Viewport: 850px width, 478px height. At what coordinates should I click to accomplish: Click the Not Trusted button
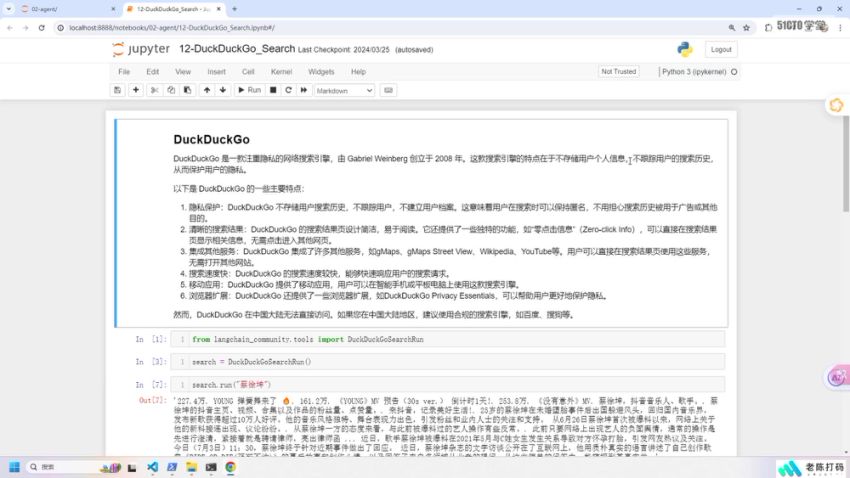point(619,72)
